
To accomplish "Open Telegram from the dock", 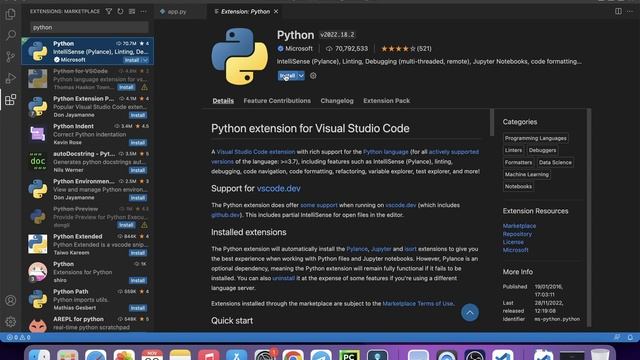I will (321, 355).
